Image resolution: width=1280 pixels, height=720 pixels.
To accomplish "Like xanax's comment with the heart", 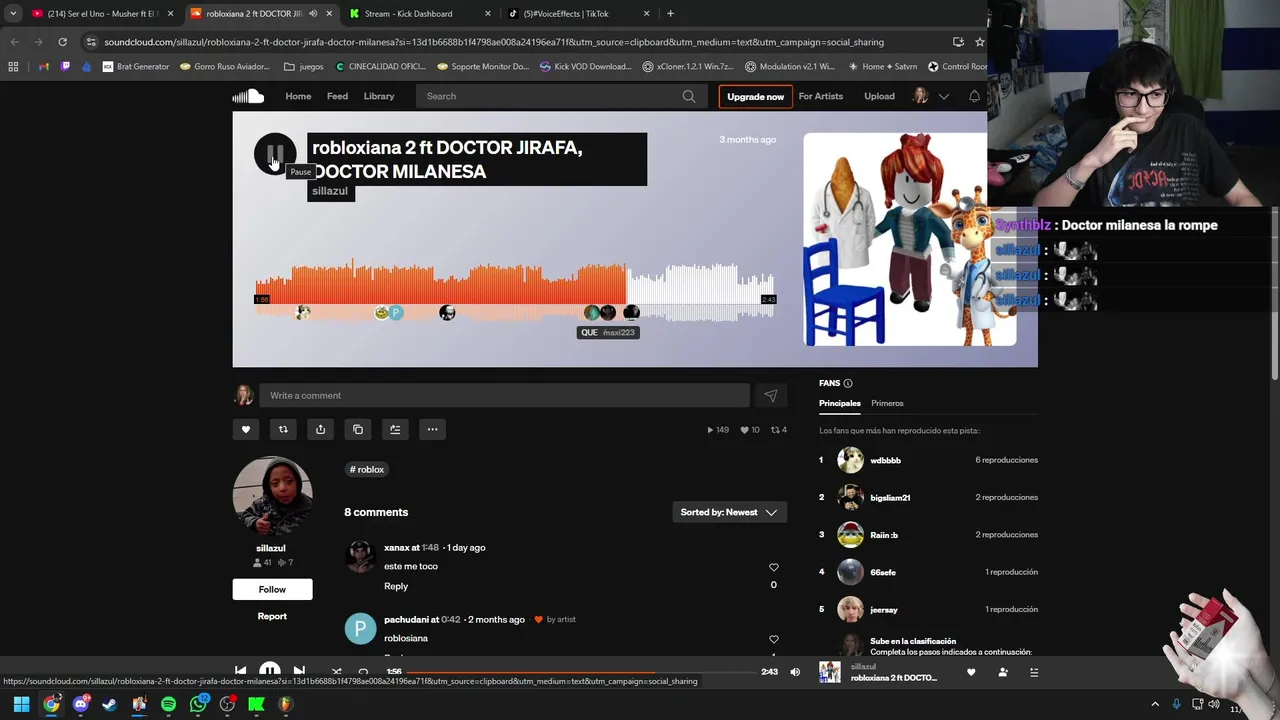I will (773, 567).
